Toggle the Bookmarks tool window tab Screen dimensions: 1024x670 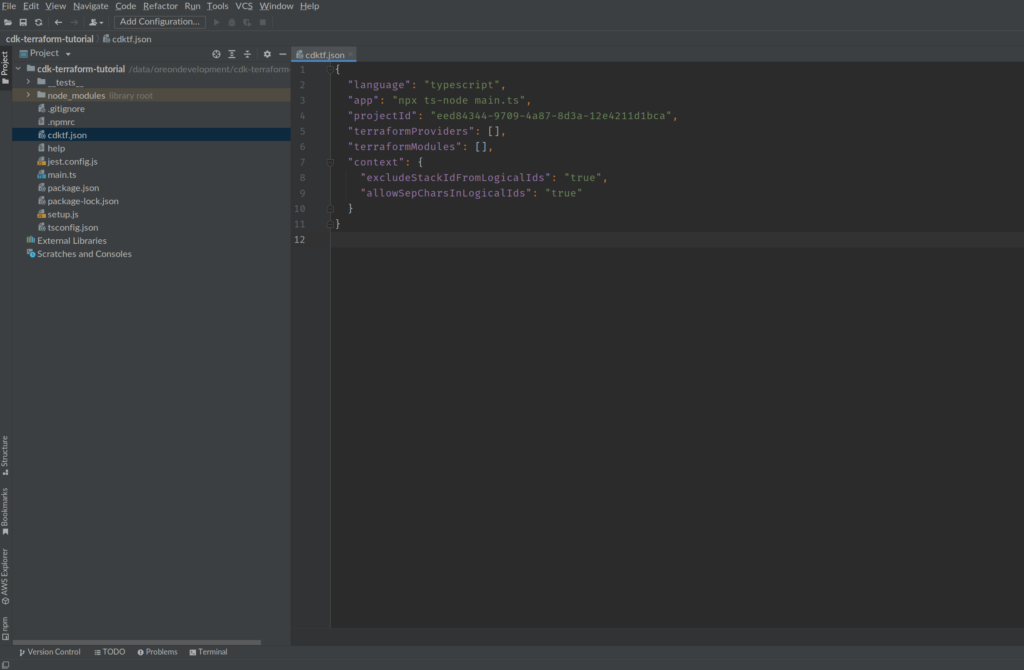5,511
